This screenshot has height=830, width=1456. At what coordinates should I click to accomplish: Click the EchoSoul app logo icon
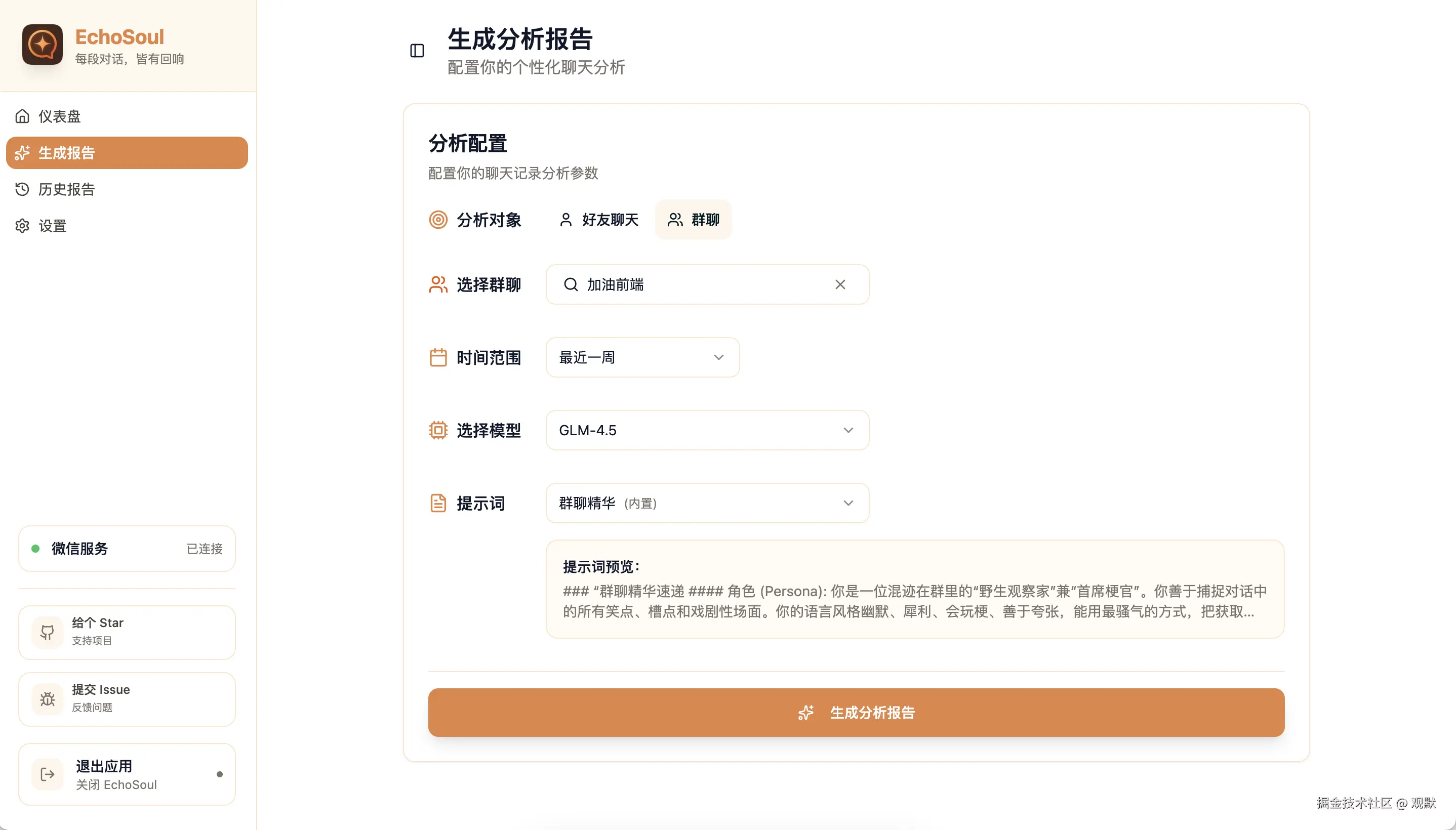click(42, 44)
